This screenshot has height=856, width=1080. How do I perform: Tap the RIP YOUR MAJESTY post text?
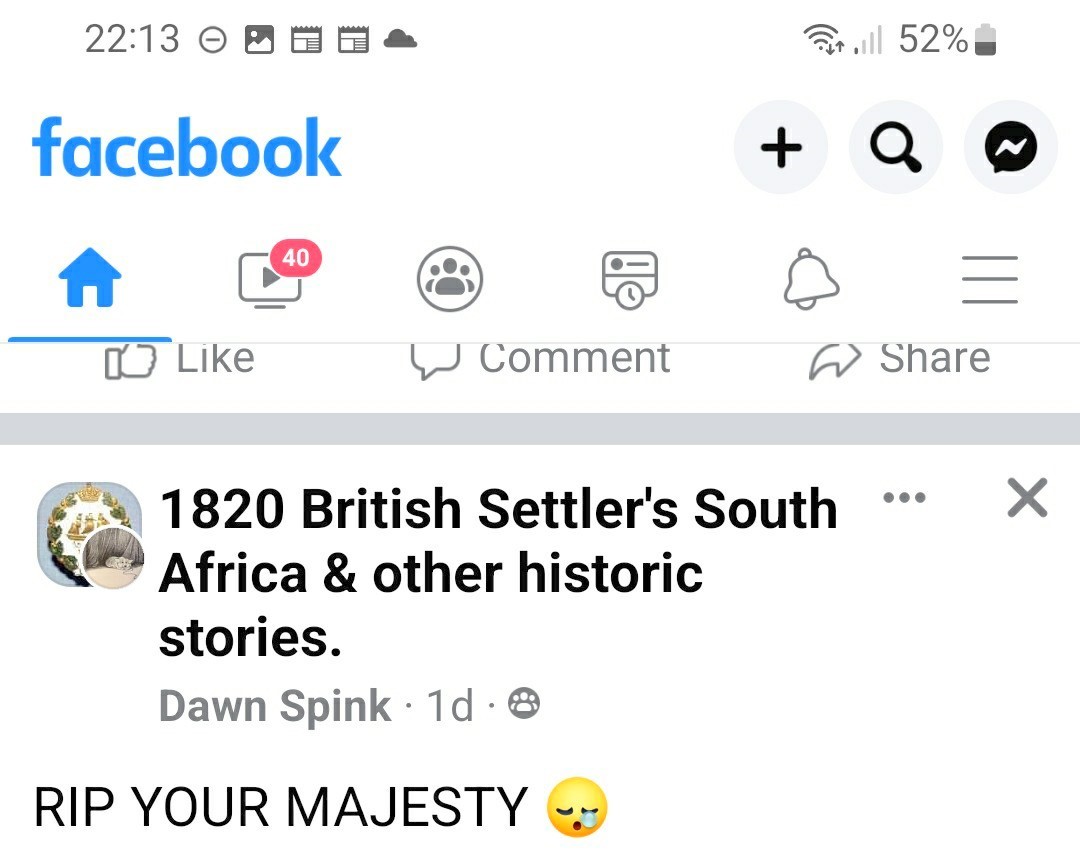click(280, 807)
